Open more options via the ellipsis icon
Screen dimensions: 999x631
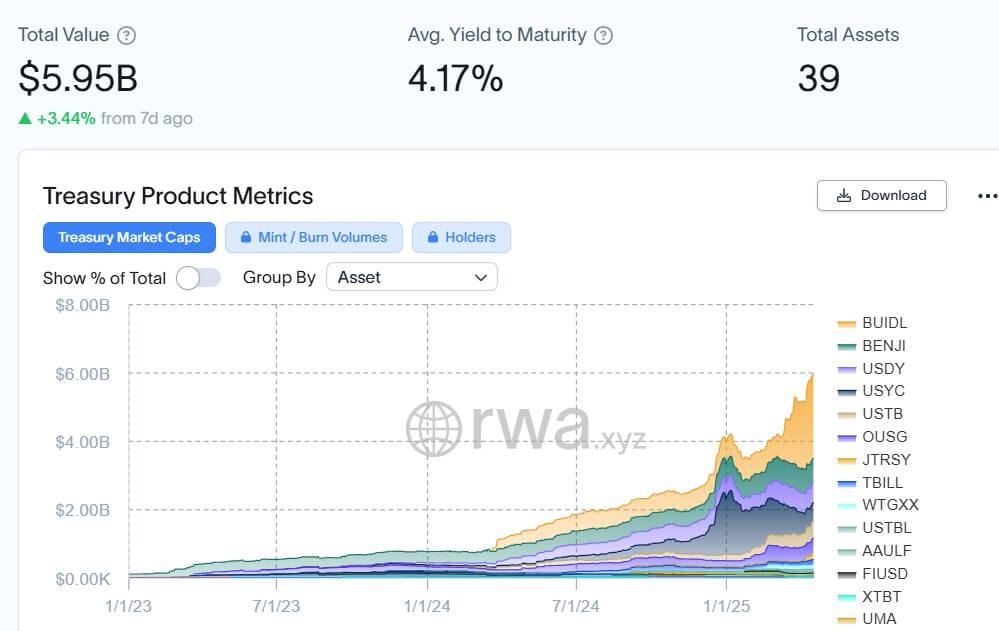986,196
